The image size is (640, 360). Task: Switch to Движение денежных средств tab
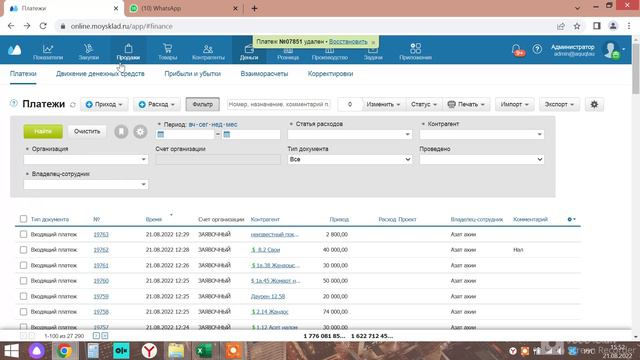100,74
